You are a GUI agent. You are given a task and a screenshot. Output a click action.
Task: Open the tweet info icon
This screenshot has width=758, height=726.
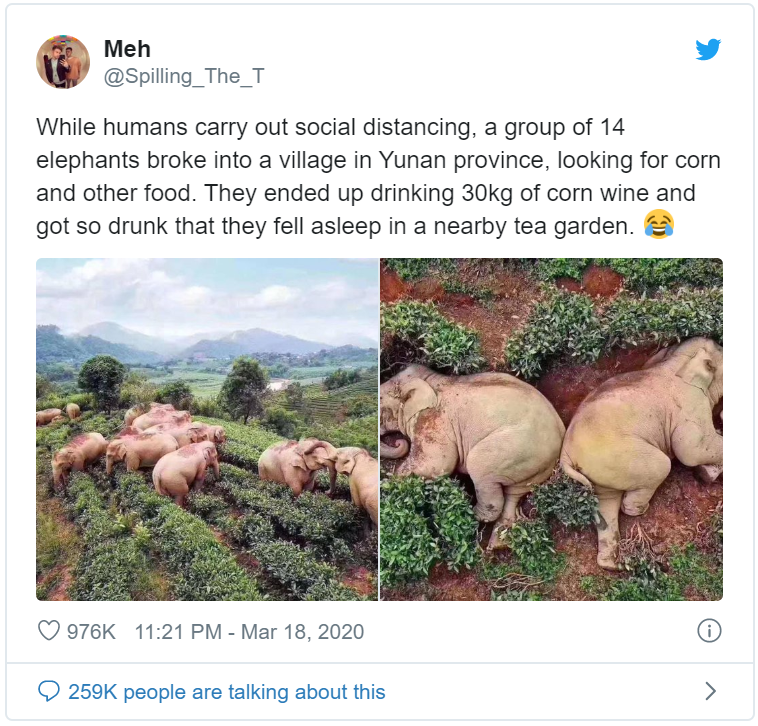coord(709,631)
